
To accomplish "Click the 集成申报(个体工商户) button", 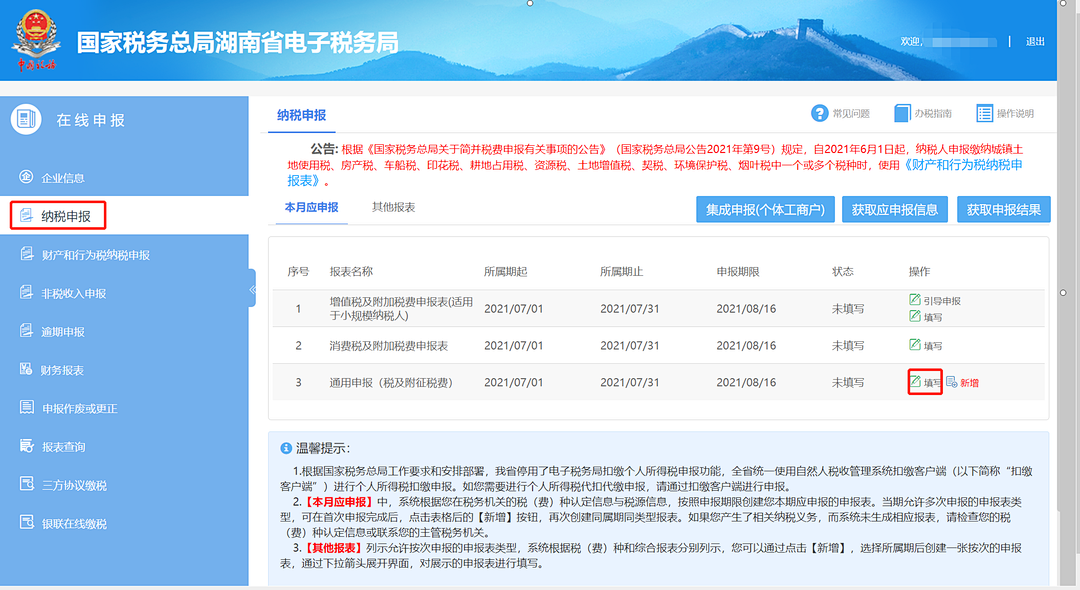I will (x=765, y=209).
